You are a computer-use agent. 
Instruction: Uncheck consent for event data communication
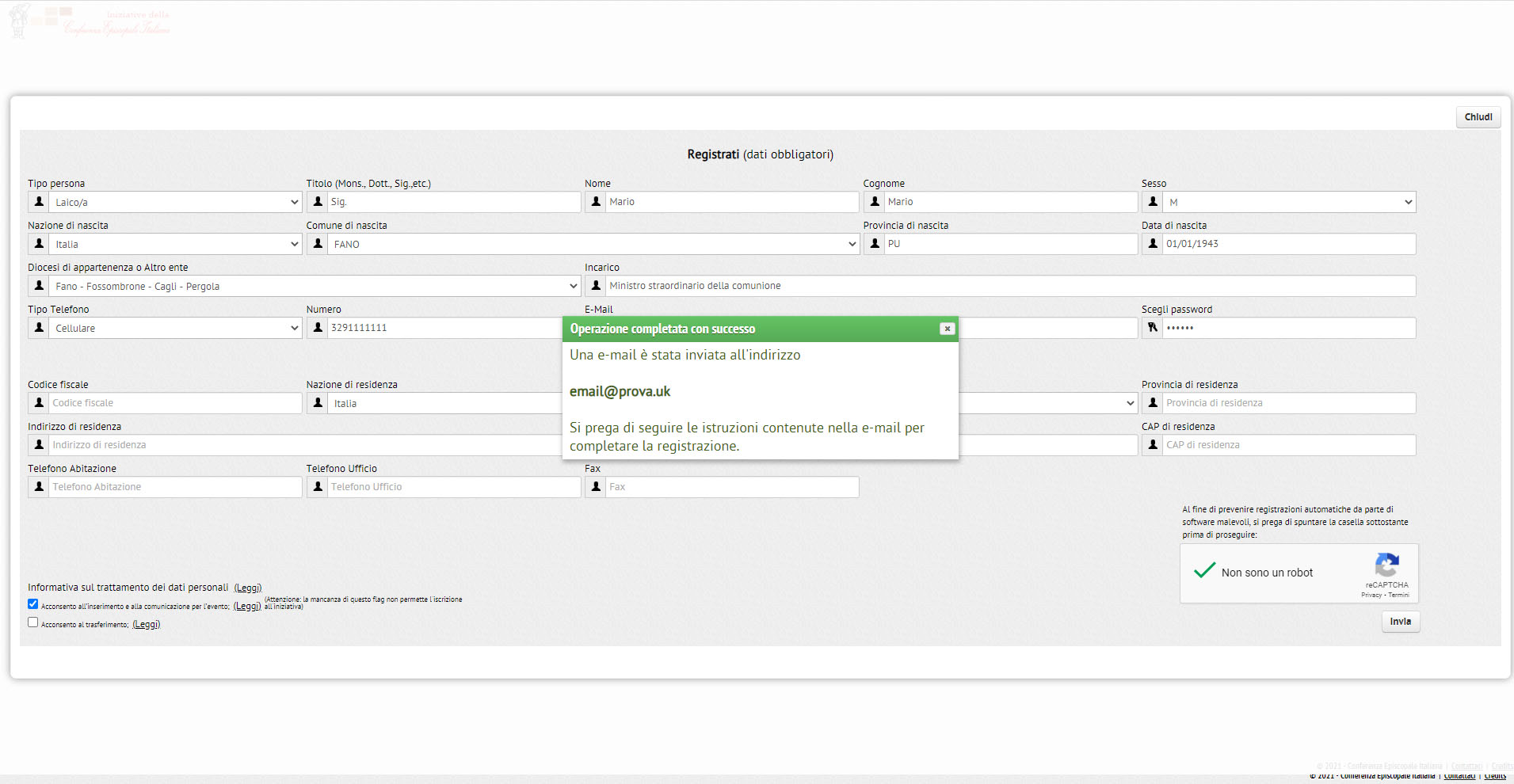(33, 604)
